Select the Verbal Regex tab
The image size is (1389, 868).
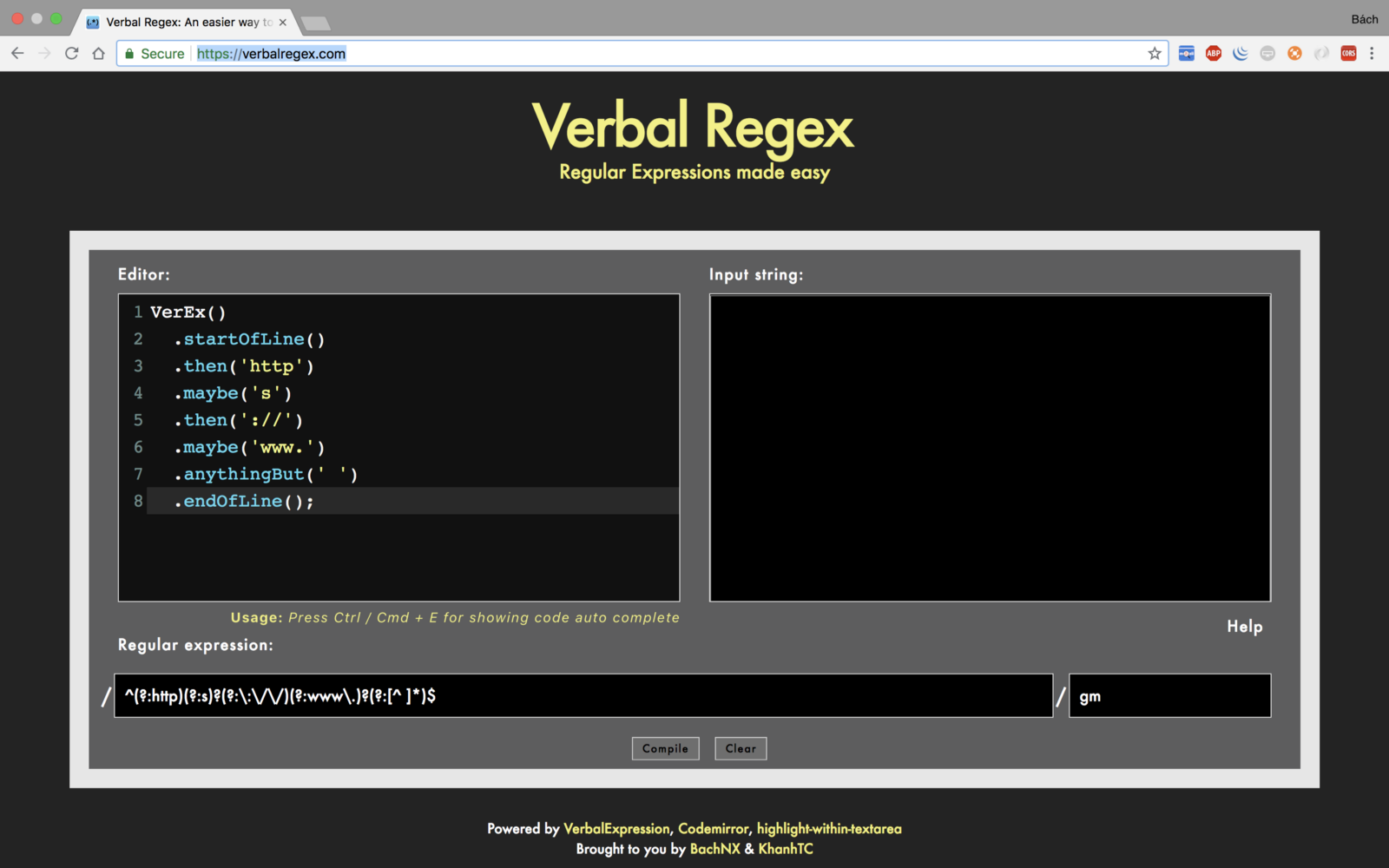coord(187,23)
